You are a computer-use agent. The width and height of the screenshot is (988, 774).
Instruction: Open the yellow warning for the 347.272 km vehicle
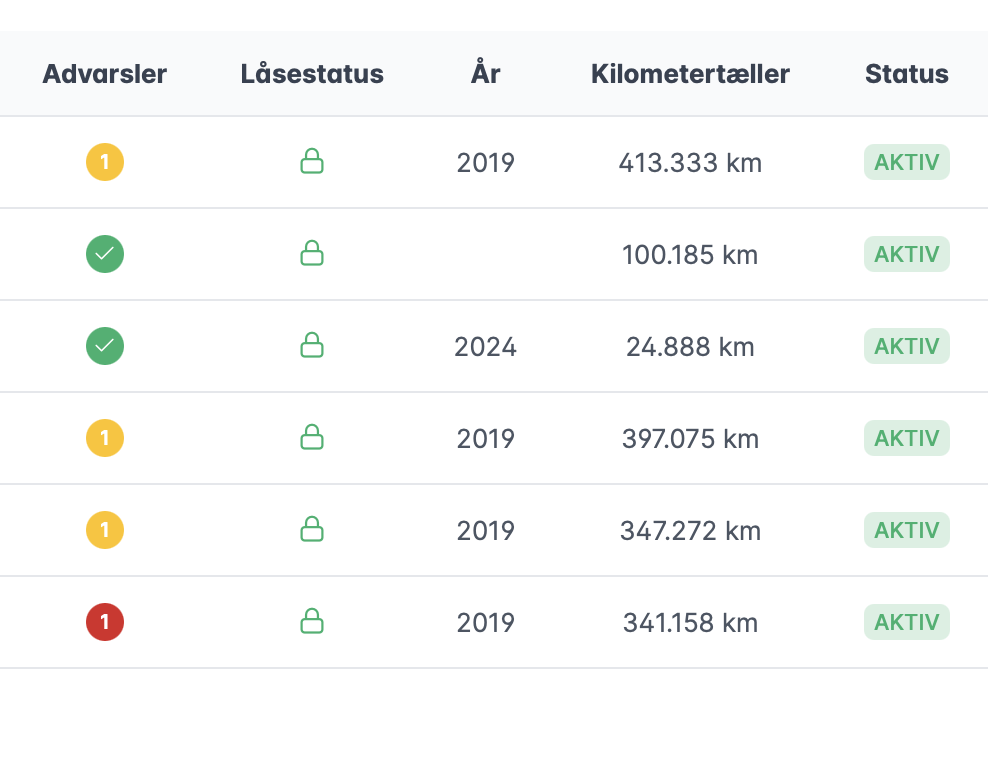[105, 530]
